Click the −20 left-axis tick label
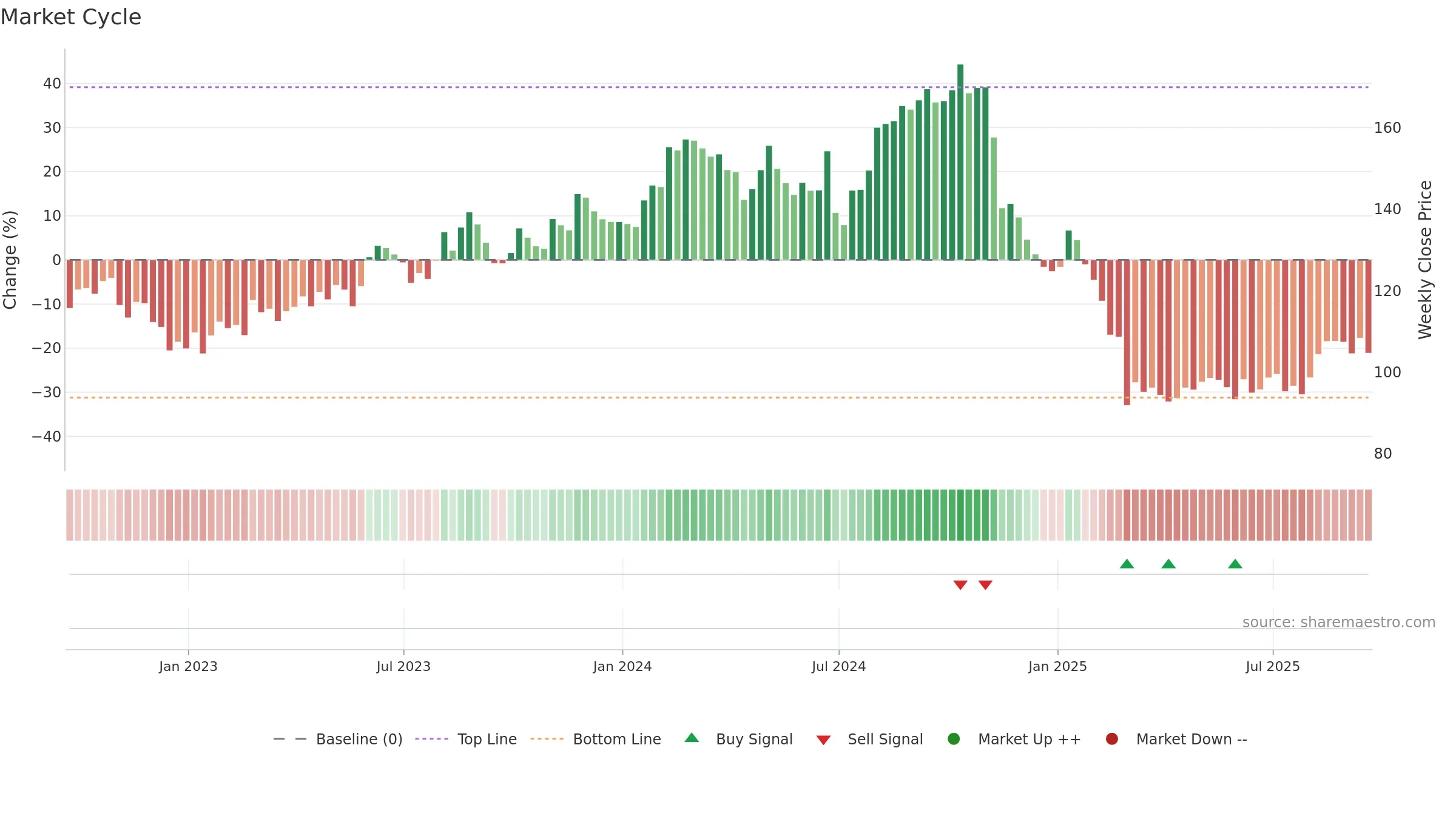The height and width of the screenshot is (819, 1456). [47, 348]
